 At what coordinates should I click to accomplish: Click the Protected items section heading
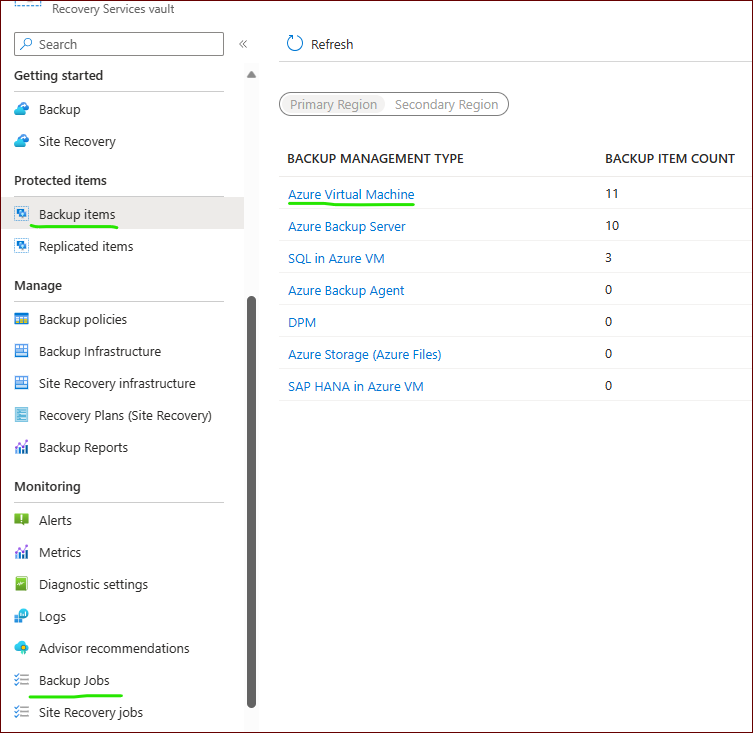tap(61, 181)
